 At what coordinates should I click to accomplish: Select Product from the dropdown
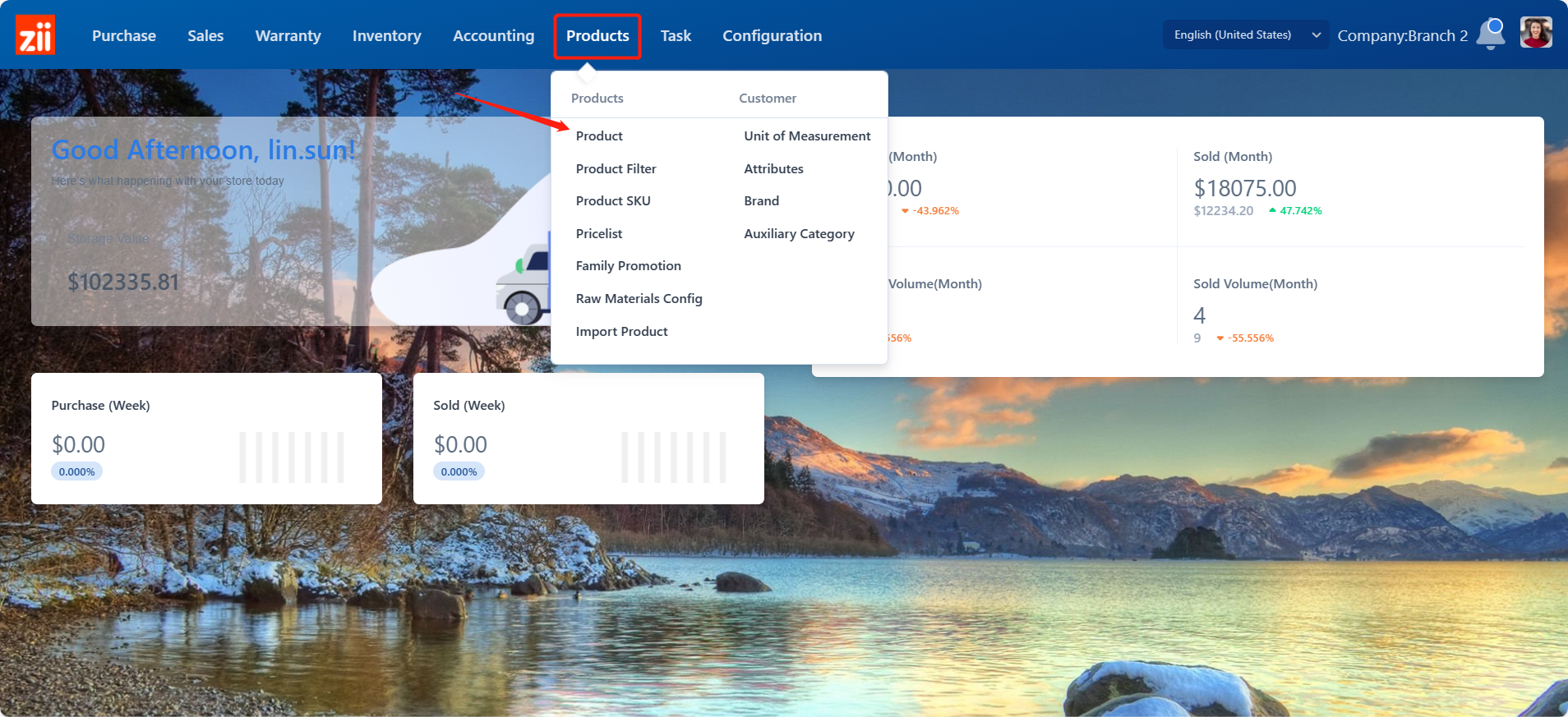tap(599, 136)
